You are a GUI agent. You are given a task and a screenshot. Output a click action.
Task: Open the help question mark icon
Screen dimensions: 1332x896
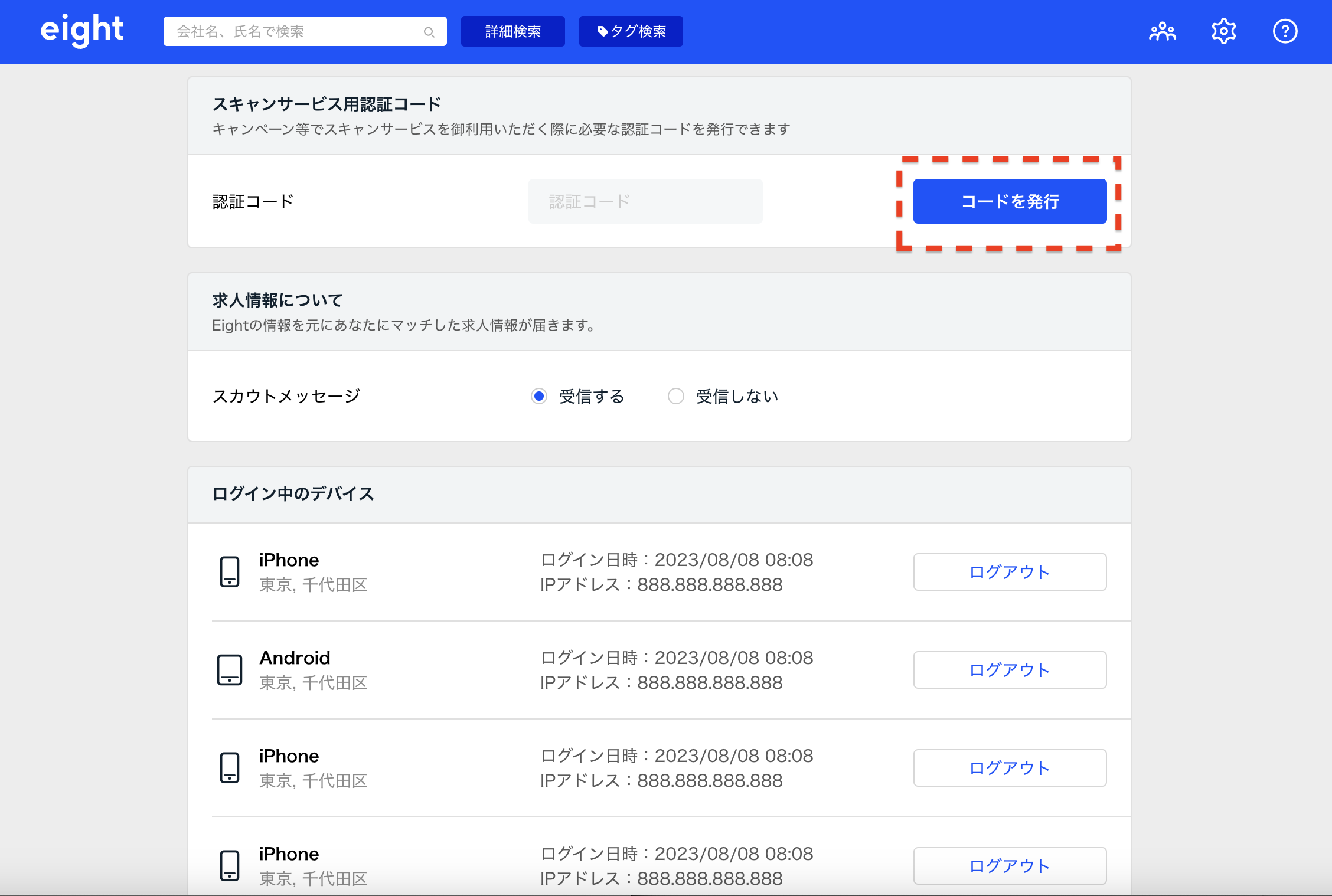1285,31
